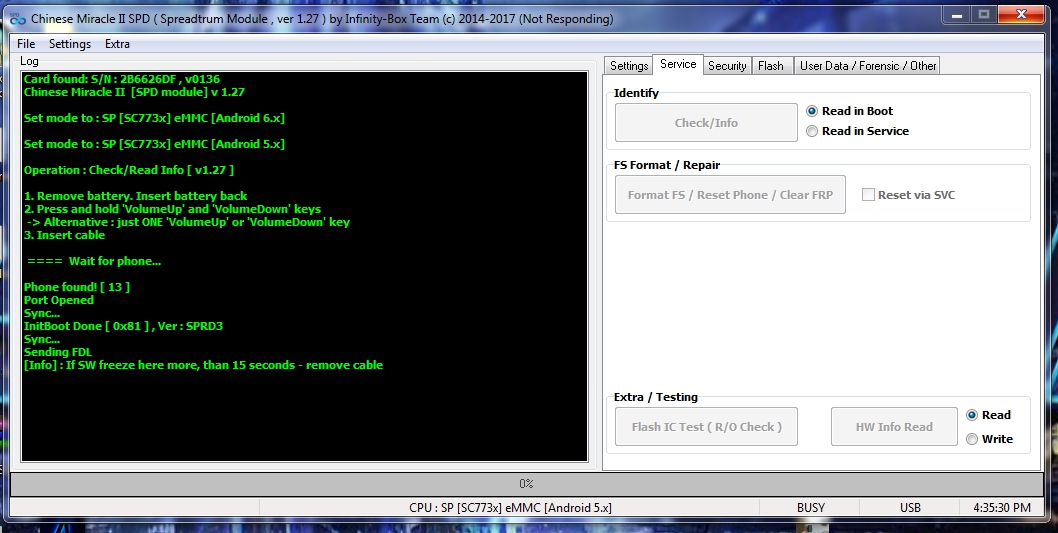Screen dimensions: 1058x533
Task: Click 'Set mode to' Android 6.x log line
Action: 154,118
